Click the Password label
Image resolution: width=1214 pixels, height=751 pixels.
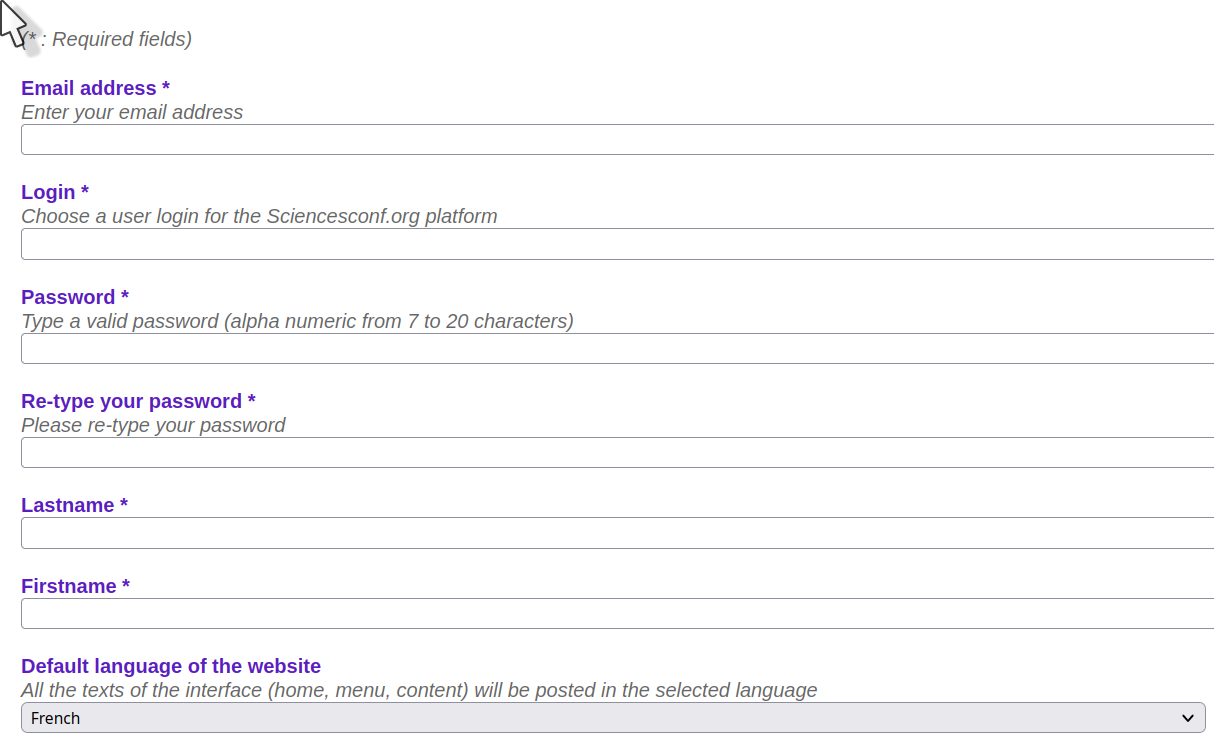67,297
